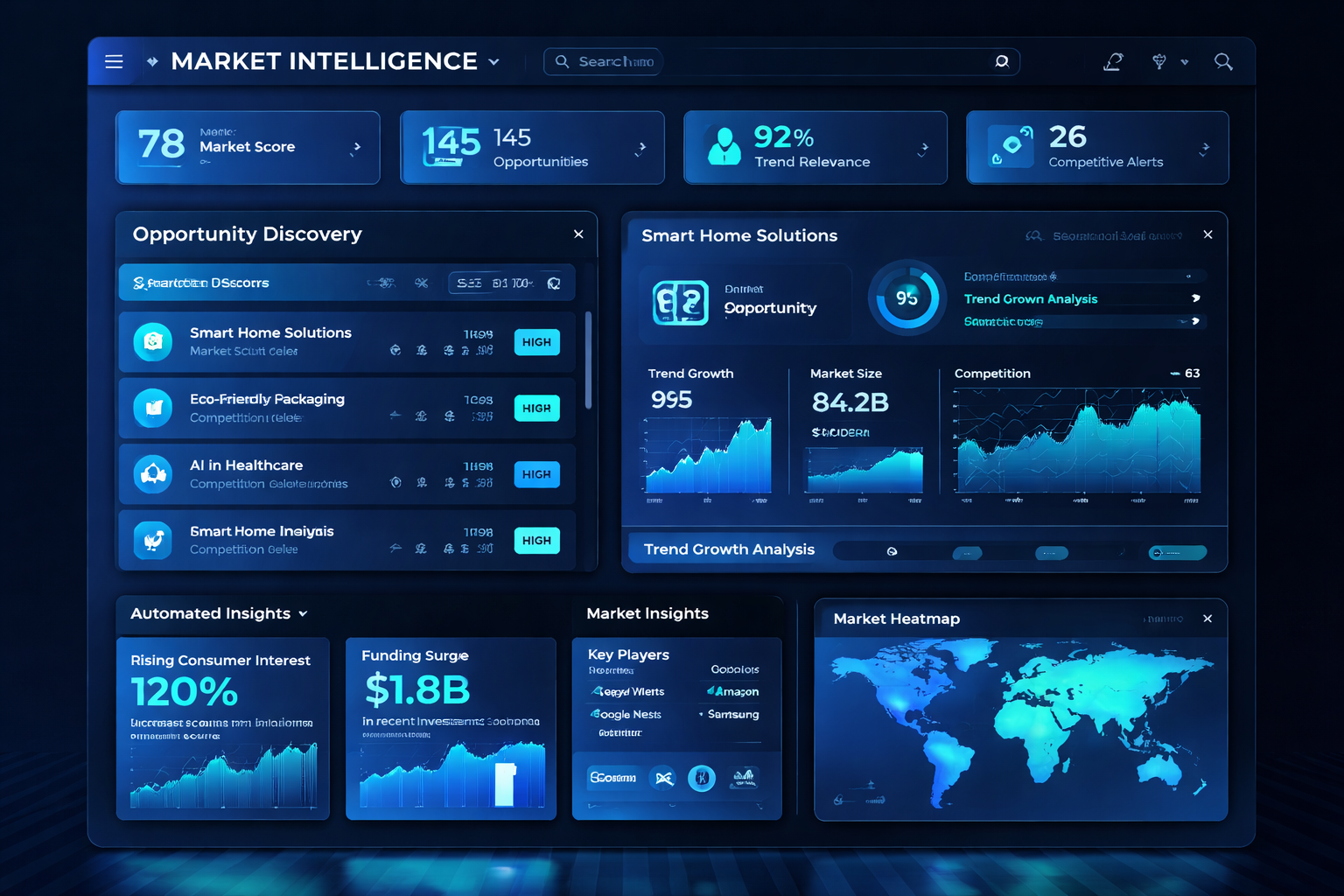Open the dropdown beside the heart icon
This screenshot has width=1344, height=896.
click(1186, 61)
